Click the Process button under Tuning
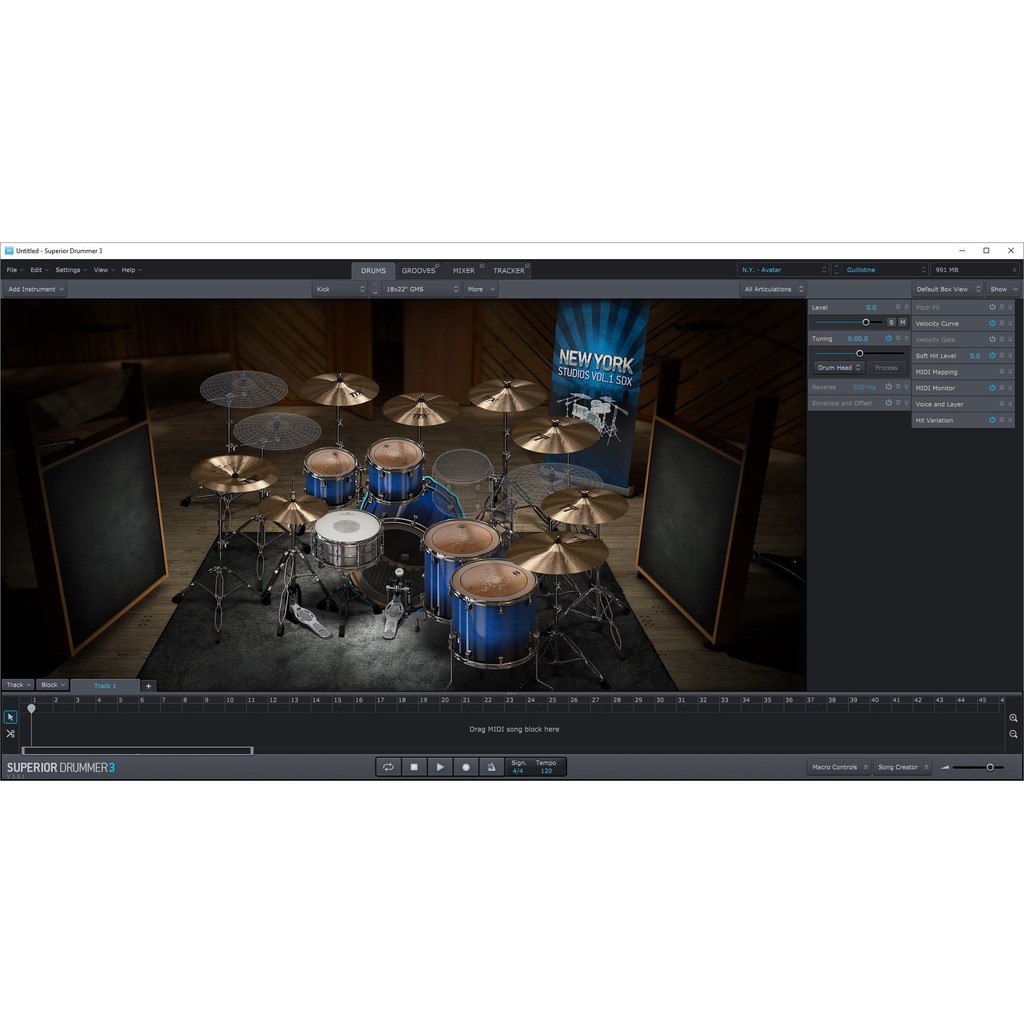Viewport: 1024px width, 1024px height. (x=886, y=367)
